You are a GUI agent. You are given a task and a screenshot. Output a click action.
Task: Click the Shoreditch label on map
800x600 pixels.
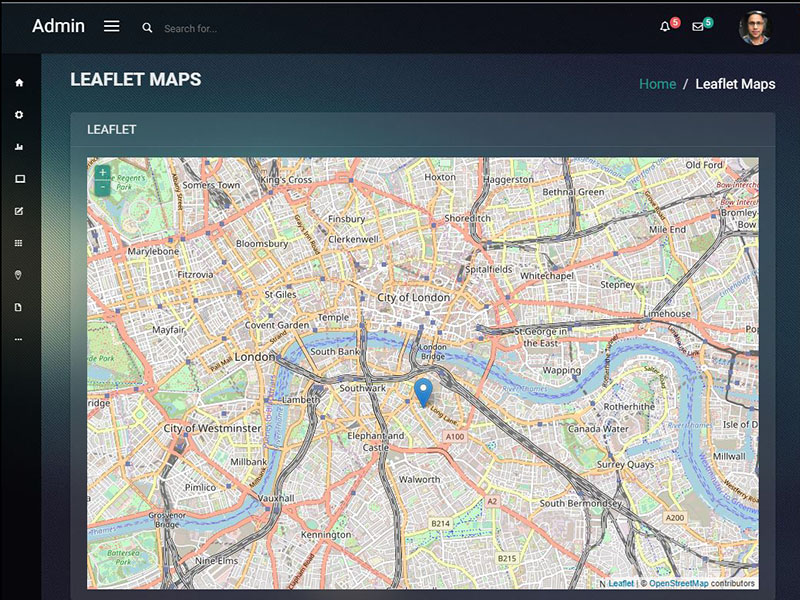point(467,218)
